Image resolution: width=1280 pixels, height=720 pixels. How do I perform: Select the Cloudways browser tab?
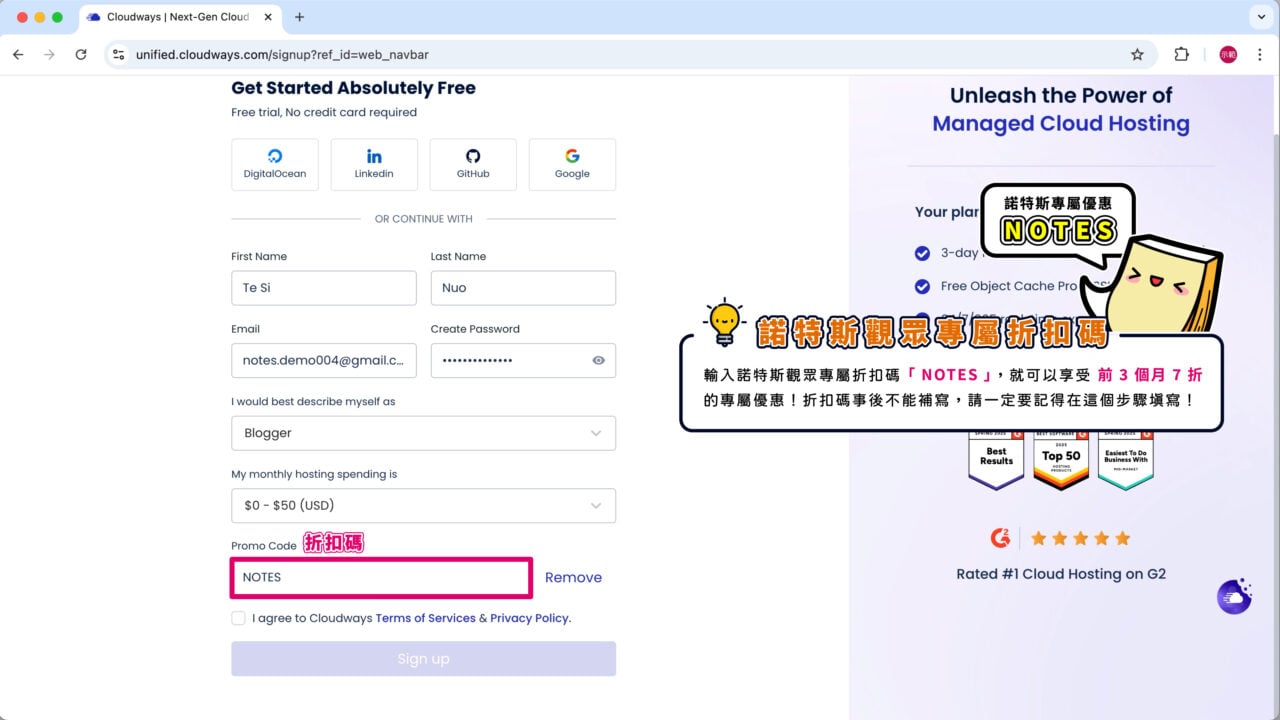[170, 17]
